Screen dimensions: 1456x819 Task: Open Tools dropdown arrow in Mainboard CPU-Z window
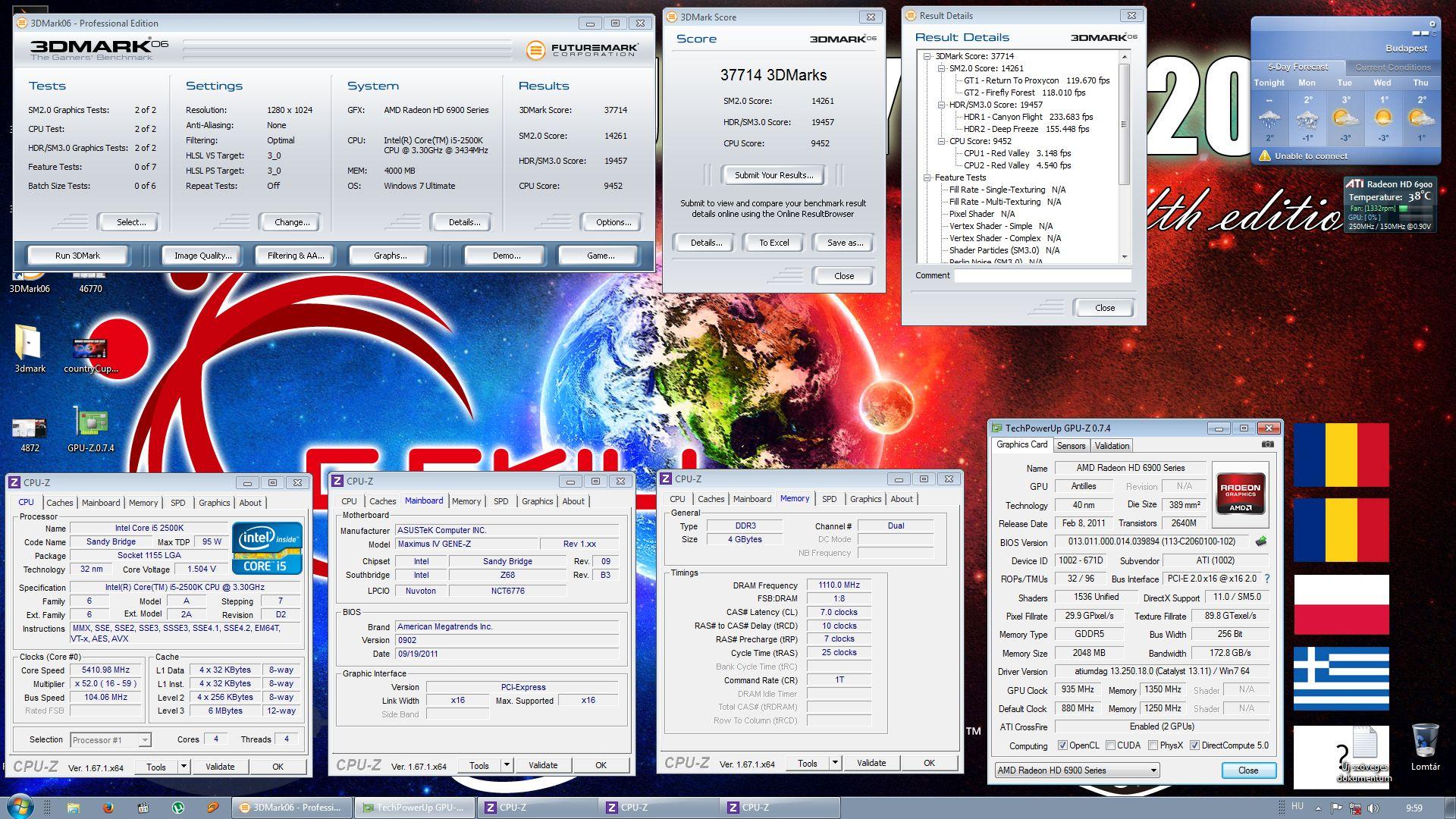pyautogui.click(x=507, y=765)
